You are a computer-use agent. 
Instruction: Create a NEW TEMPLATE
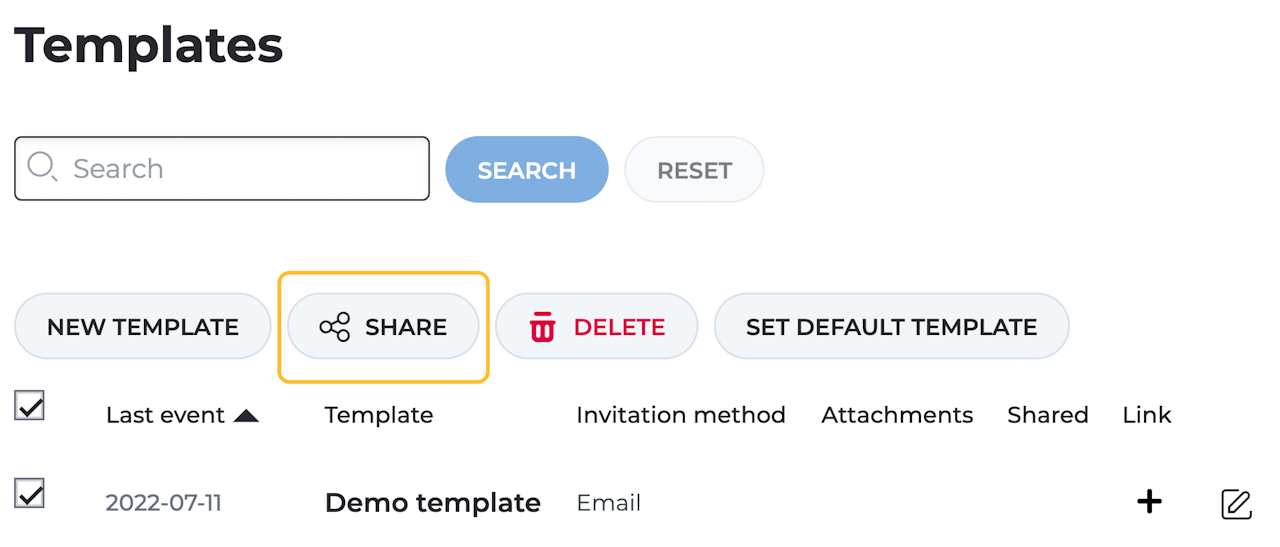click(143, 327)
